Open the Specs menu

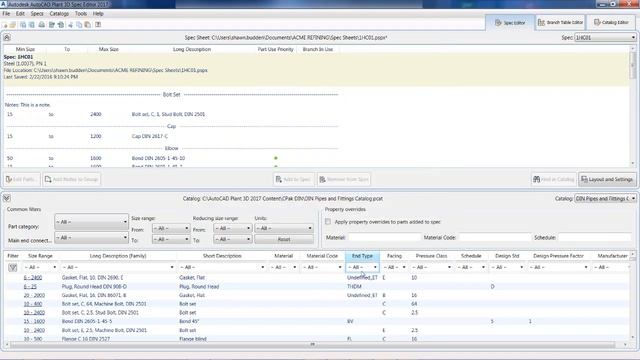coord(37,13)
